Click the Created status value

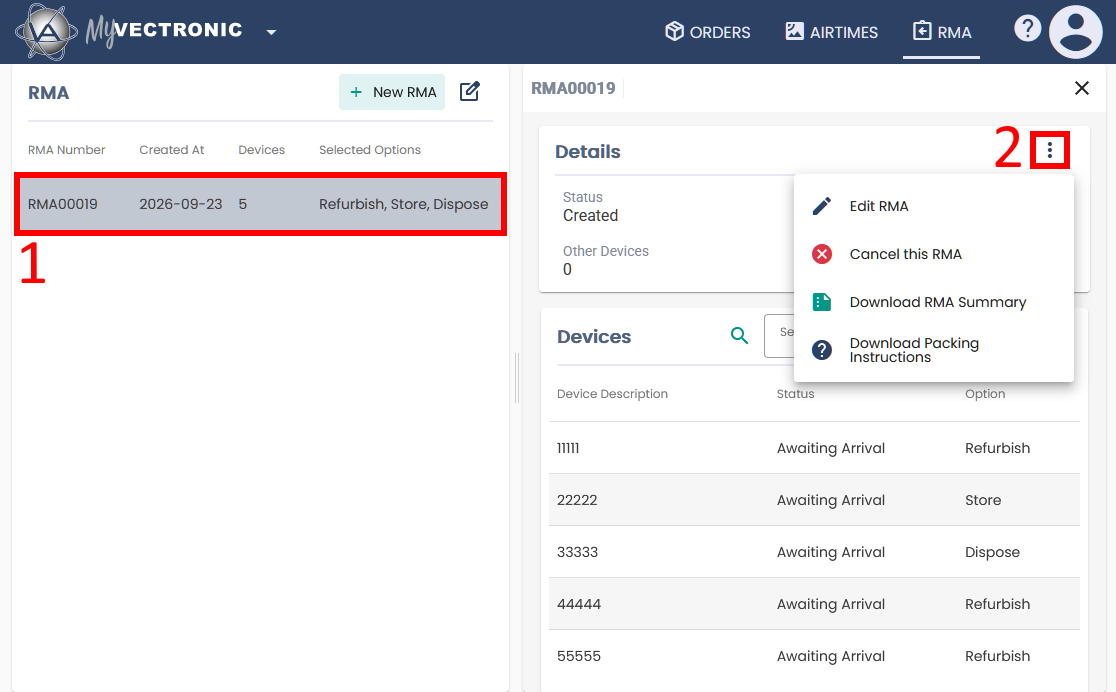click(590, 216)
